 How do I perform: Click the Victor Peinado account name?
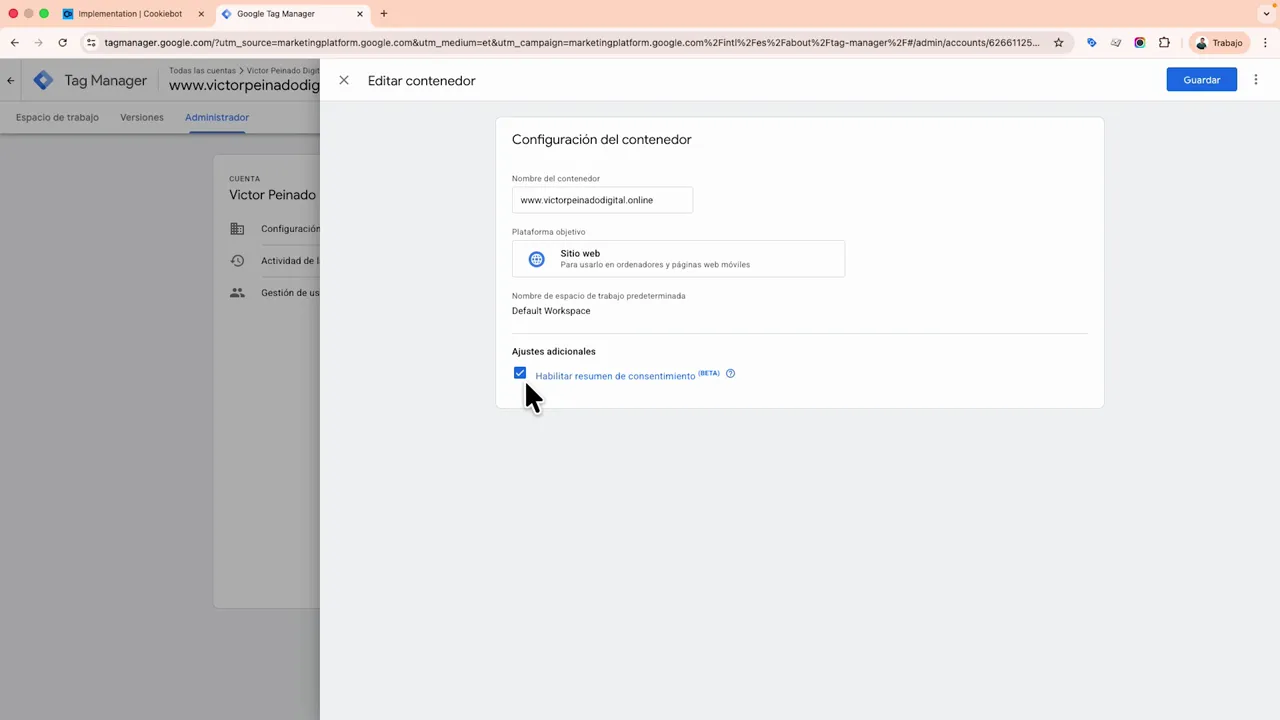[272, 195]
